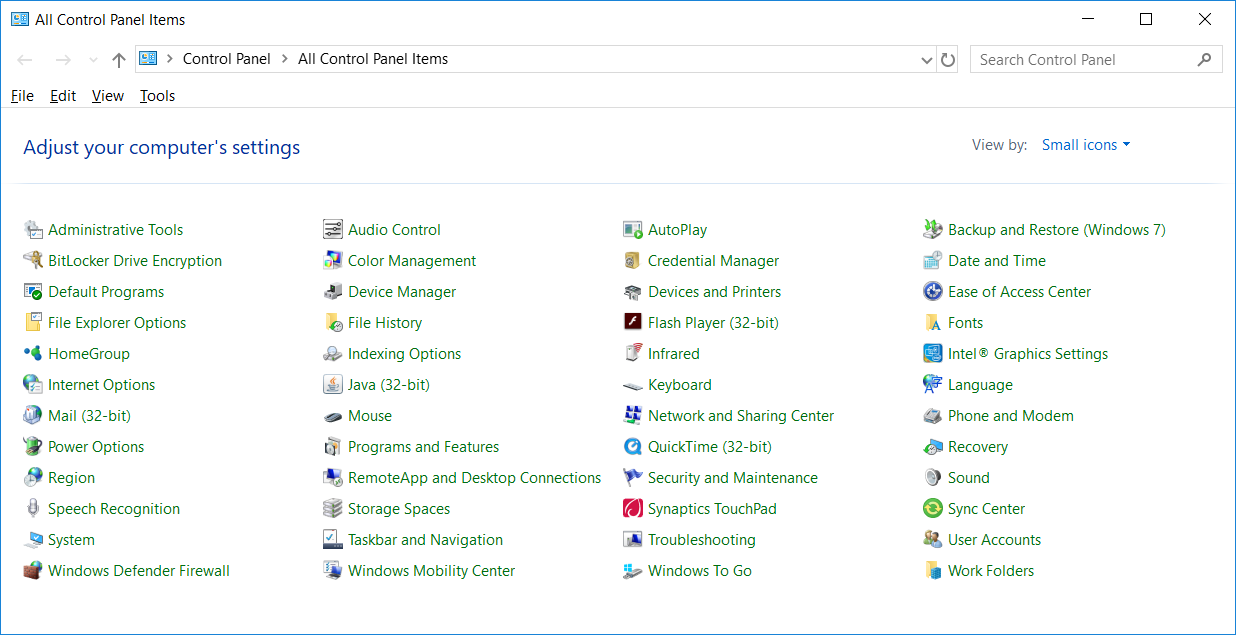1236x635 pixels.
Task: Expand chevron before Control Panel breadcrumb
Action: tap(170, 59)
